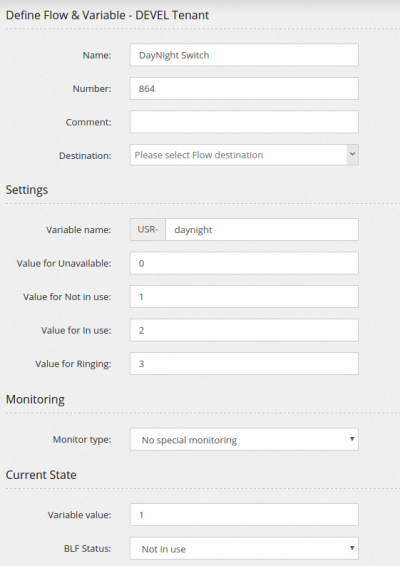Select the Value for Ringing field
400x566 pixels.
click(x=244, y=363)
